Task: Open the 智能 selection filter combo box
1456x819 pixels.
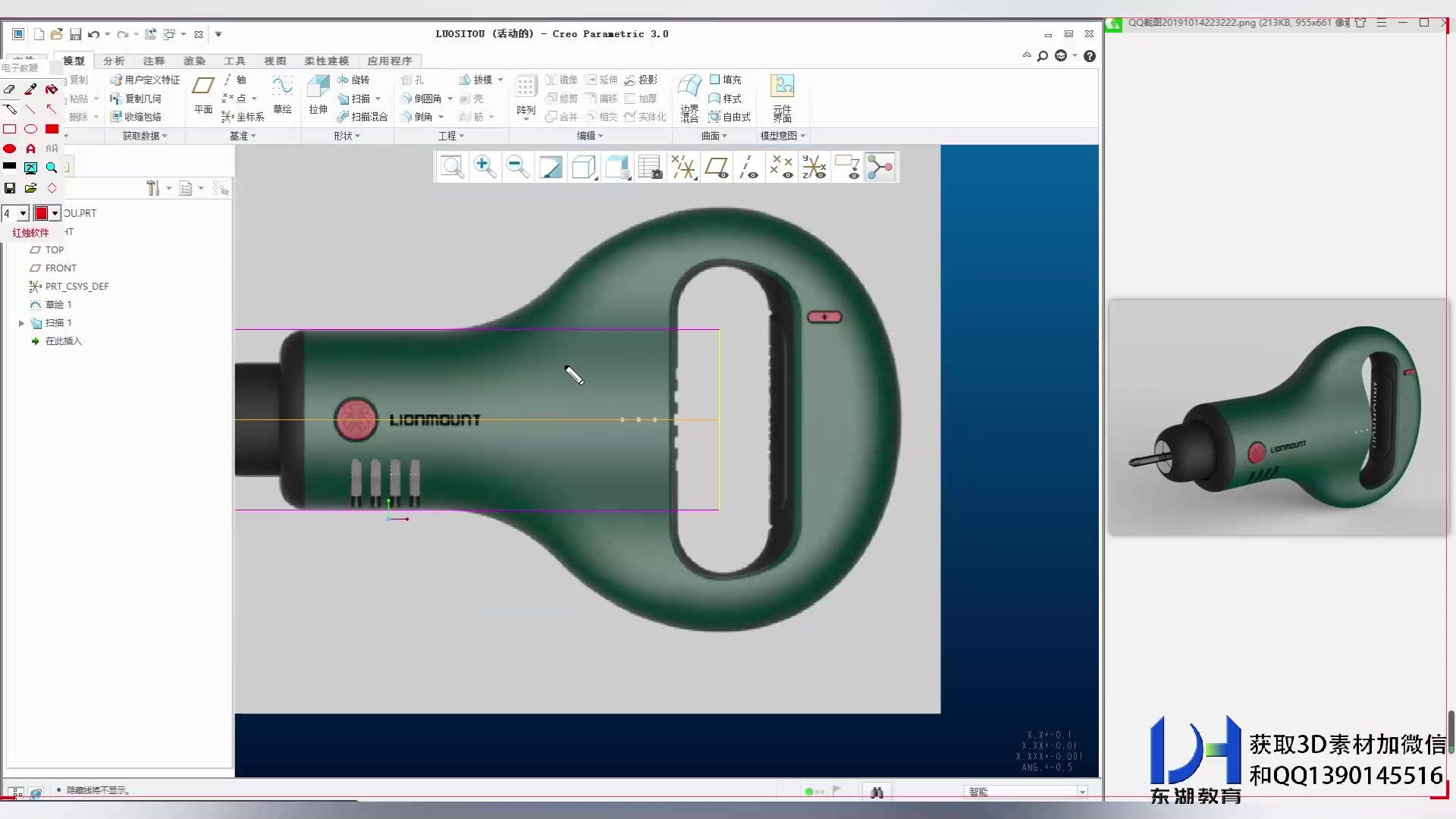Action: pos(1027,792)
